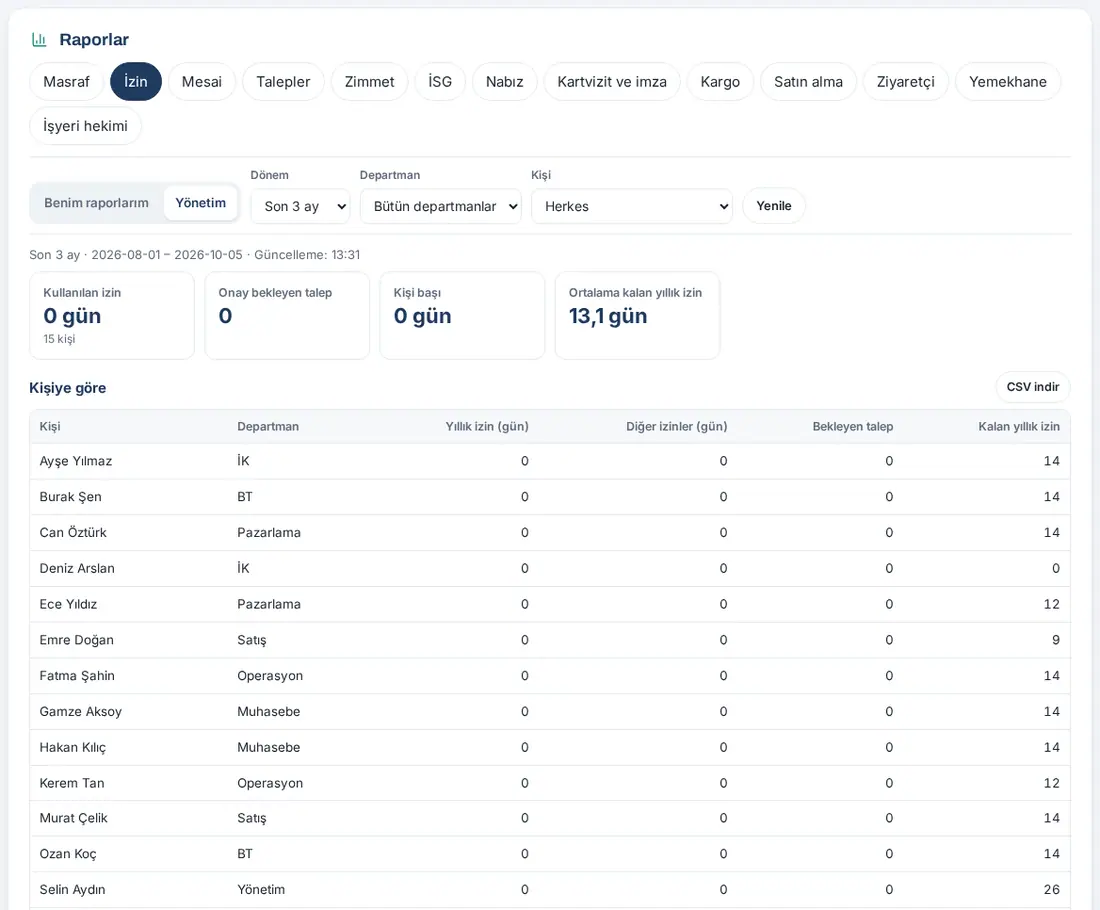Click the Kişi column header
This screenshot has width=1100, height=910.
click(x=50, y=427)
